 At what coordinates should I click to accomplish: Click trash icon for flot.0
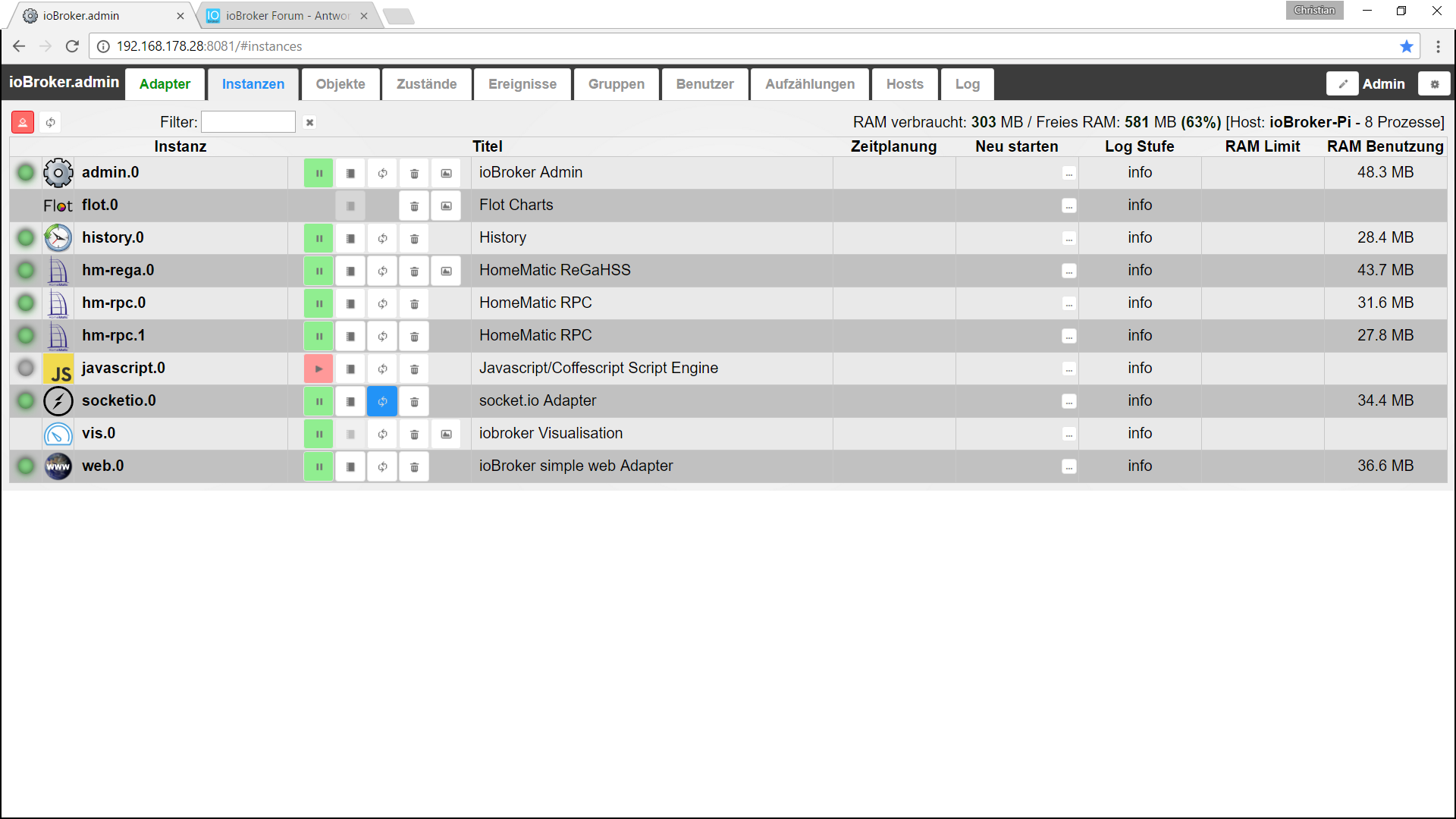[414, 206]
